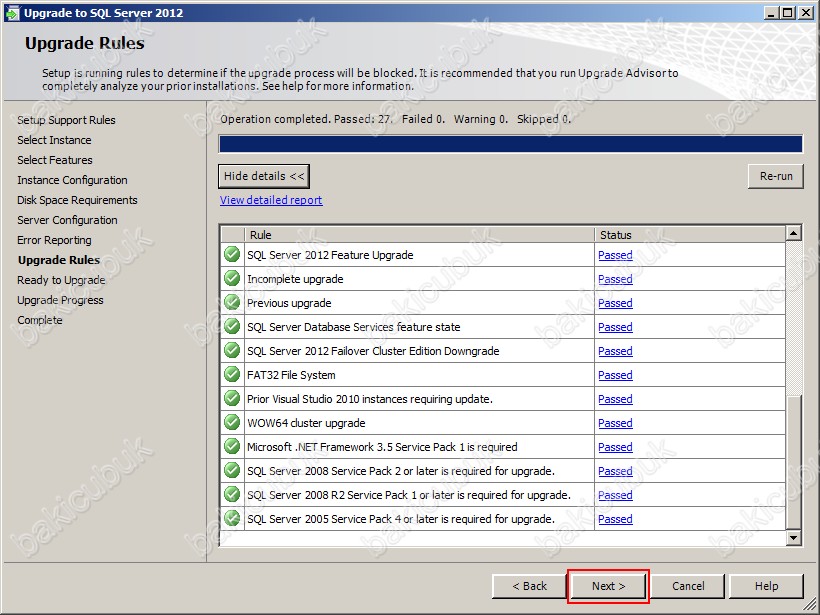The width and height of the screenshot is (820, 615).
Task: Return to previous page with Back
Action: (x=529, y=586)
